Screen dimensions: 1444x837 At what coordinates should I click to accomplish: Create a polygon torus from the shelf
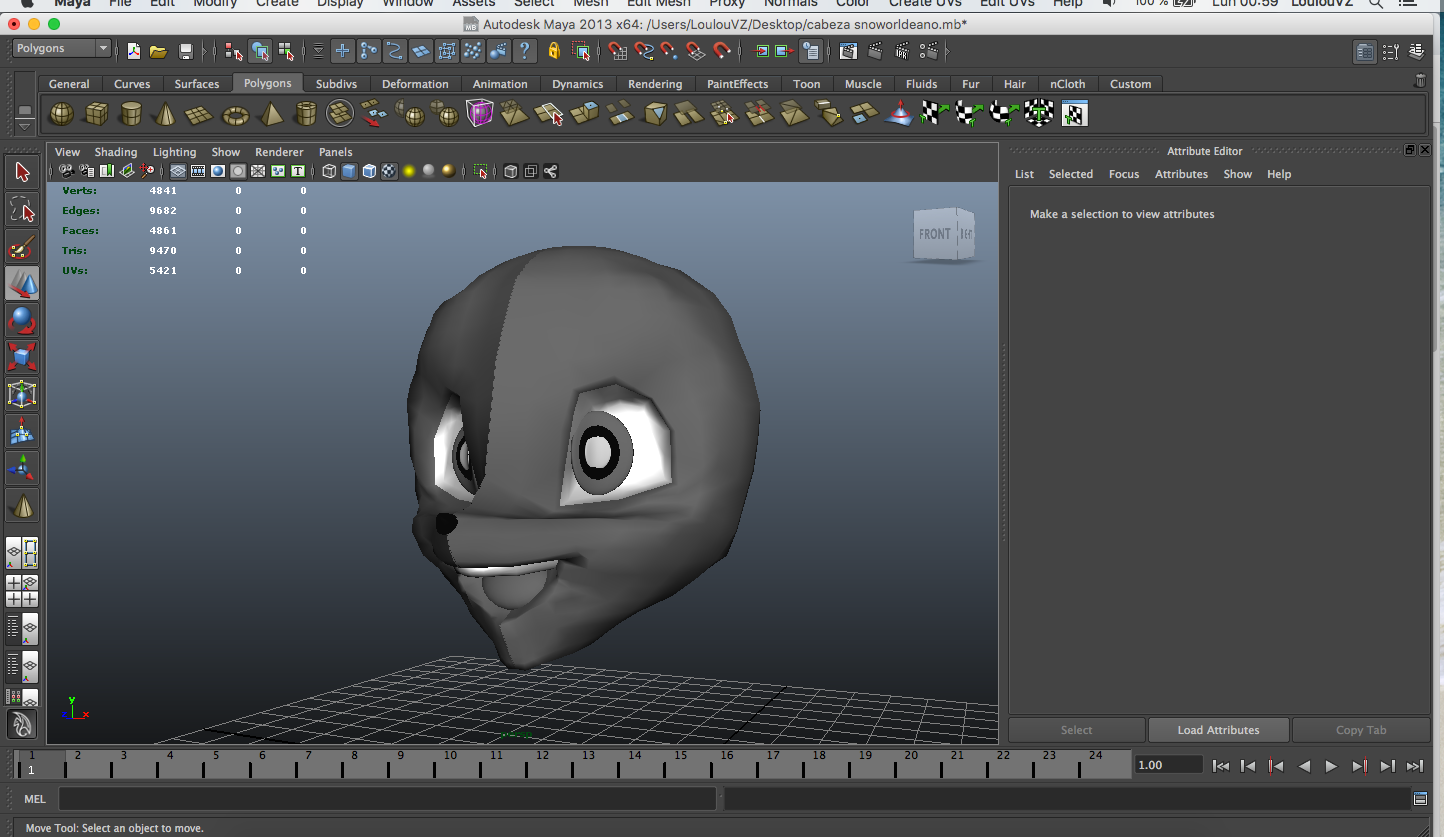coord(235,115)
